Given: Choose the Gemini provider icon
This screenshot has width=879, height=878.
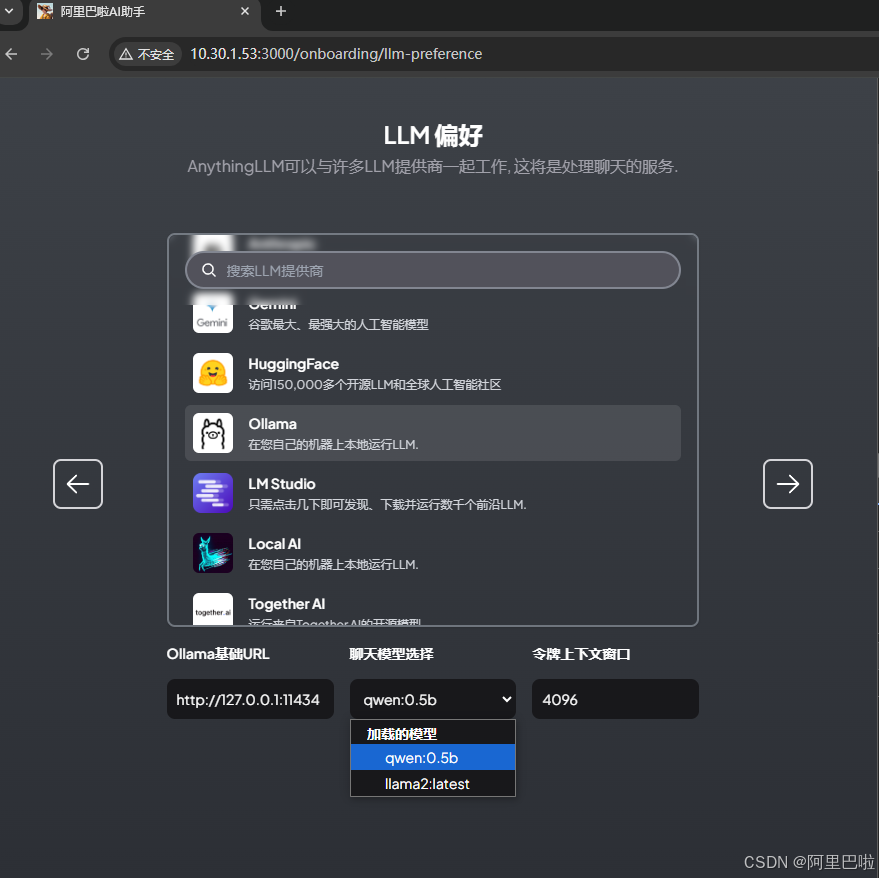Looking at the screenshot, I should click(x=213, y=313).
